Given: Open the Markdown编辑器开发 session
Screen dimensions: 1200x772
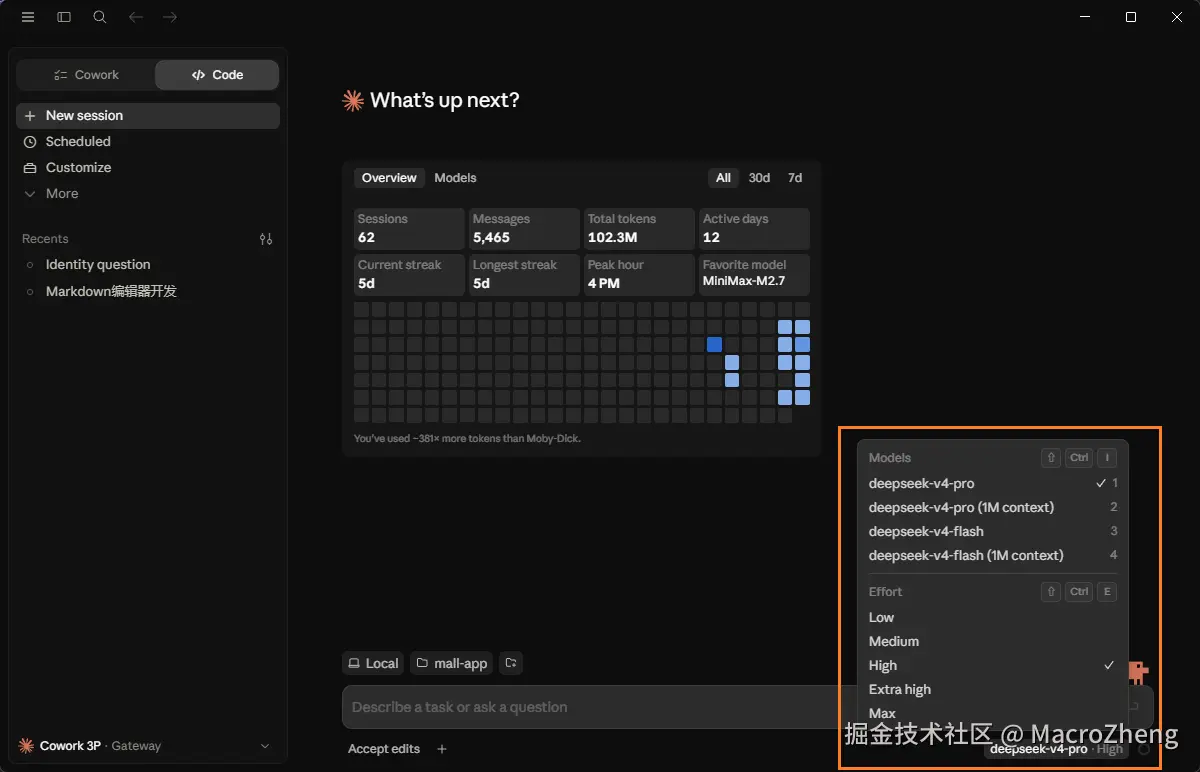Looking at the screenshot, I should coord(148,292).
